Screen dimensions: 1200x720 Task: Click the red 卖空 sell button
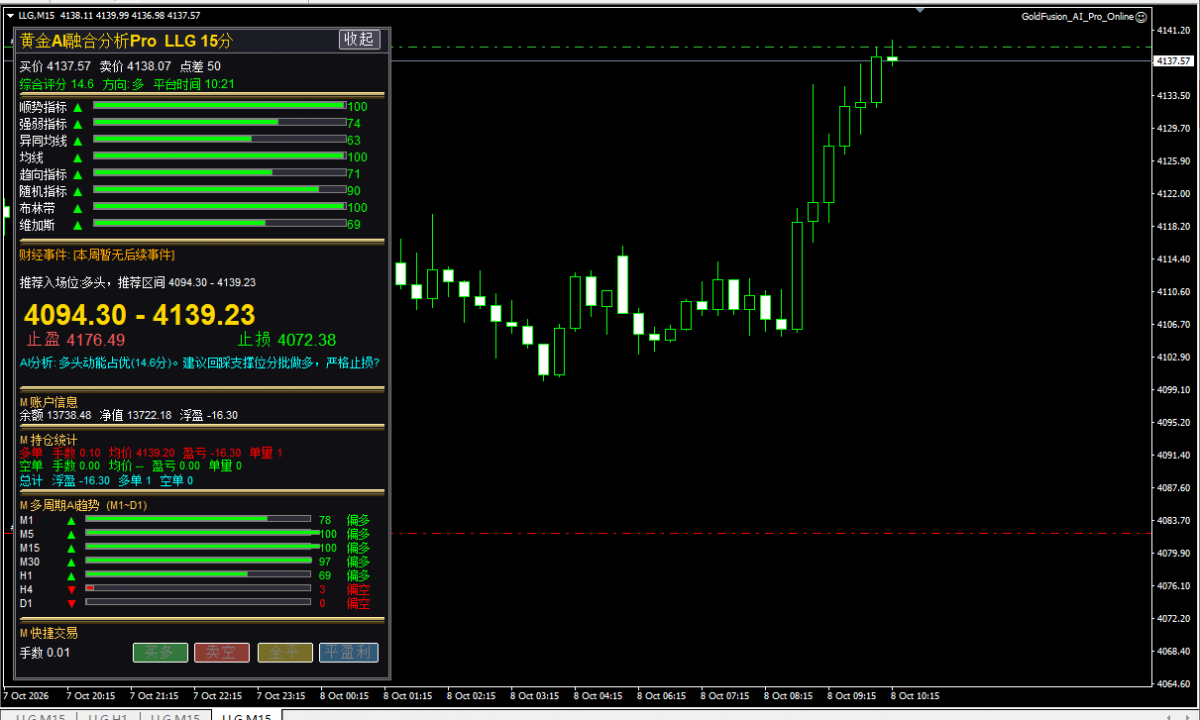click(x=221, y=652)
